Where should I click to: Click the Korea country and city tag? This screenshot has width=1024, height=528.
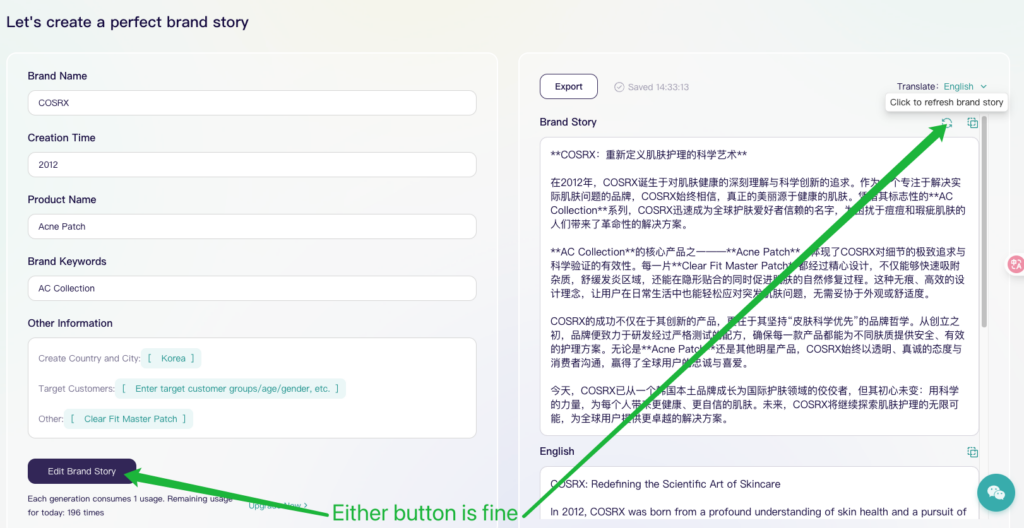pos(173,358)
